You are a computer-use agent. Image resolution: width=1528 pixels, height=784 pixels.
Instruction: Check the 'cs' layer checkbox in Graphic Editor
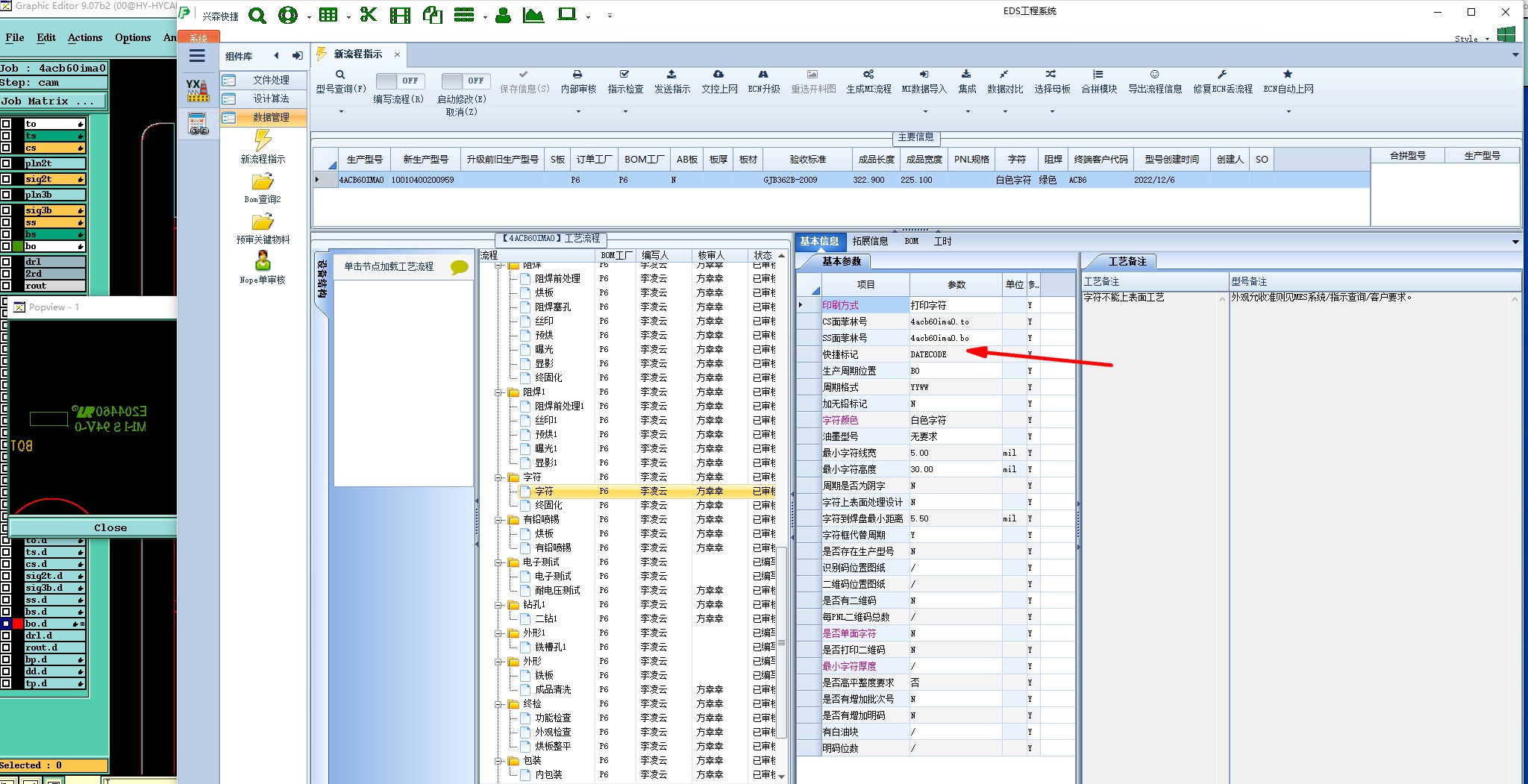[x=6, y=148]
